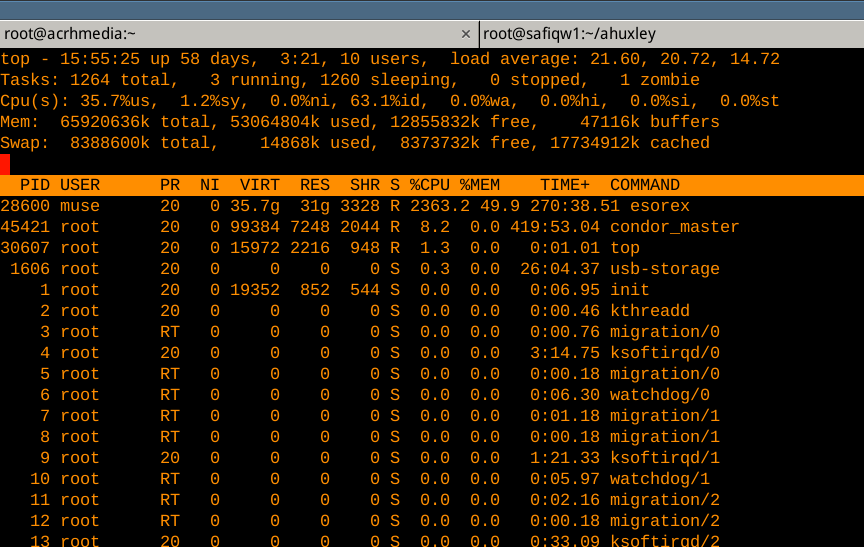Select the 35.7%us CPU usage value
This screenshot has width=864, height=547.
coord(115,101)
